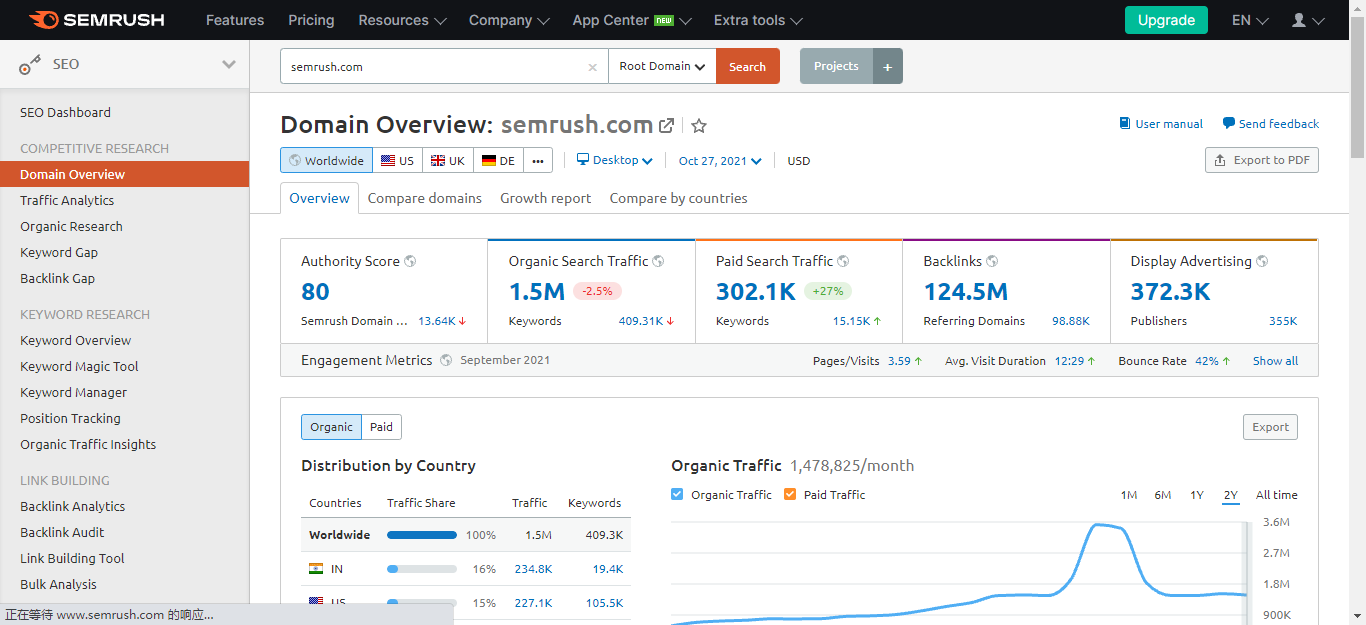The height and width of the screenshot is (625, 1366).
Task: Click globe info icon beside Authority Score
Action: click(410, 261)
